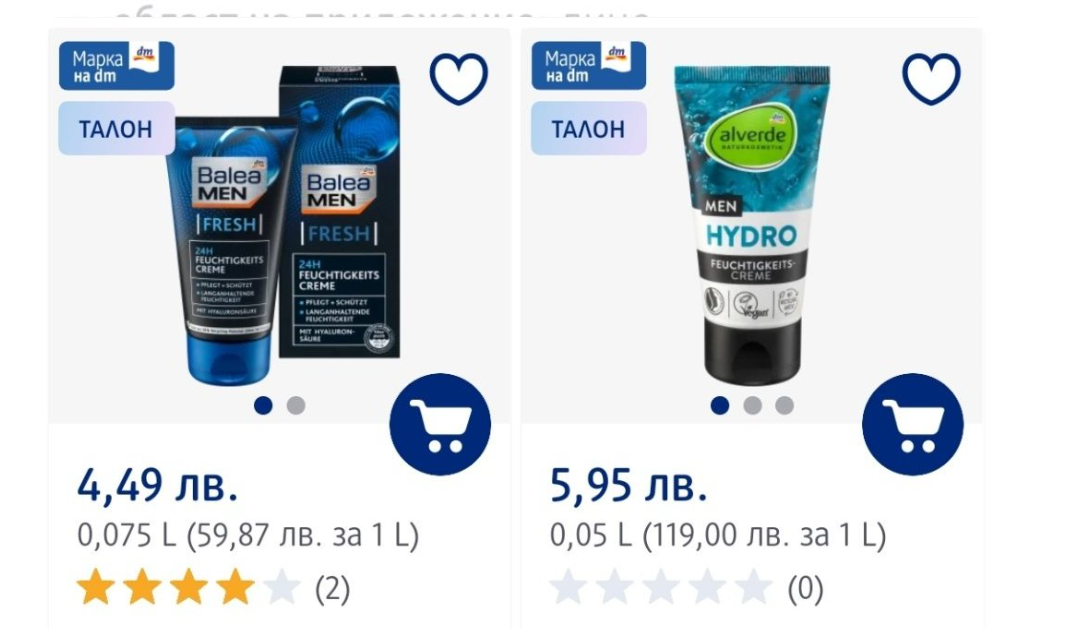1080x629 pixels.
Task: Open the 4,49 лв. price details
Action: [x=158, y=485]
